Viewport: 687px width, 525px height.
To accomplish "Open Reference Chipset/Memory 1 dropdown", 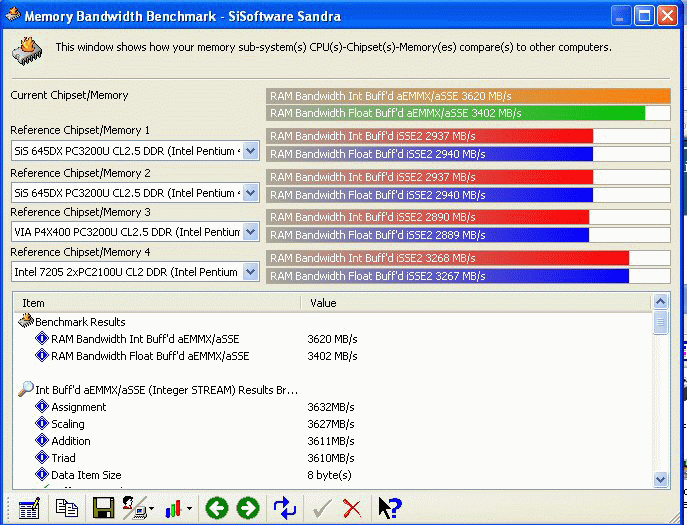I will (250, 150).
